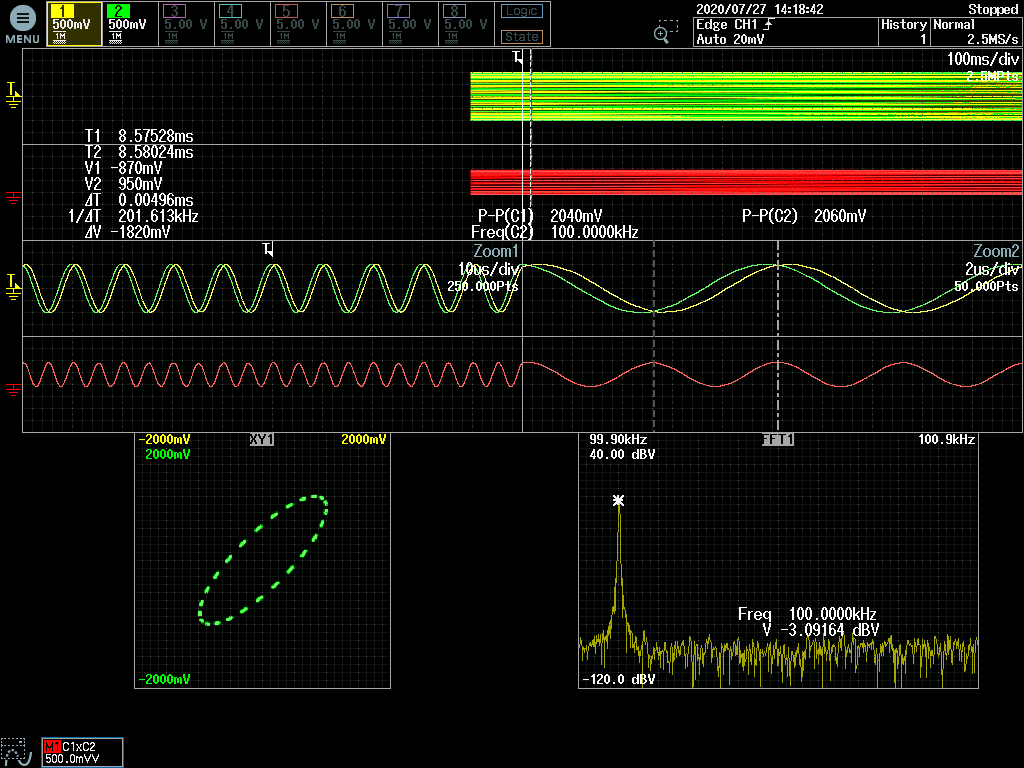Toggle channel 2 500mV display
The width and height of the screenshot is (1024, 768).
point(130,24)
